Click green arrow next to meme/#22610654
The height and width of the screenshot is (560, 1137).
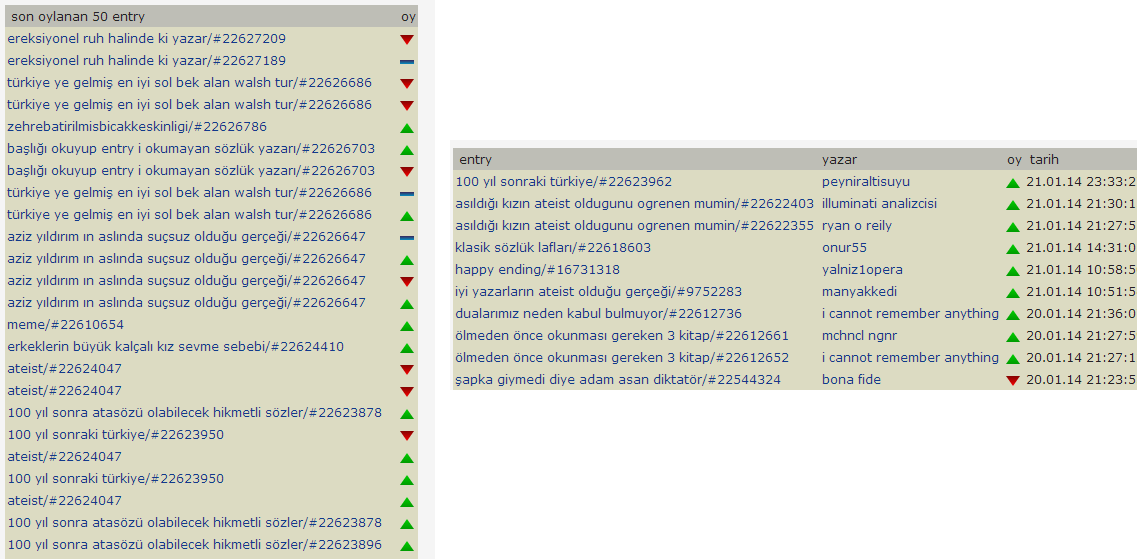click(x=406, y=326)
